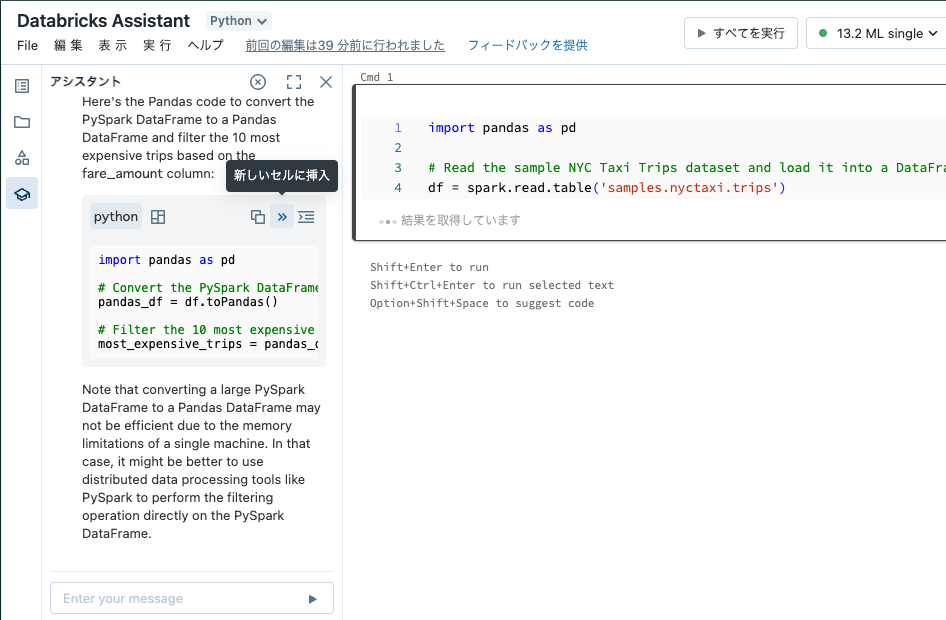The height and width of the screenshot is (620, 946).
Task: Click the すべてを実行 run all button
Action: [740, 32]
